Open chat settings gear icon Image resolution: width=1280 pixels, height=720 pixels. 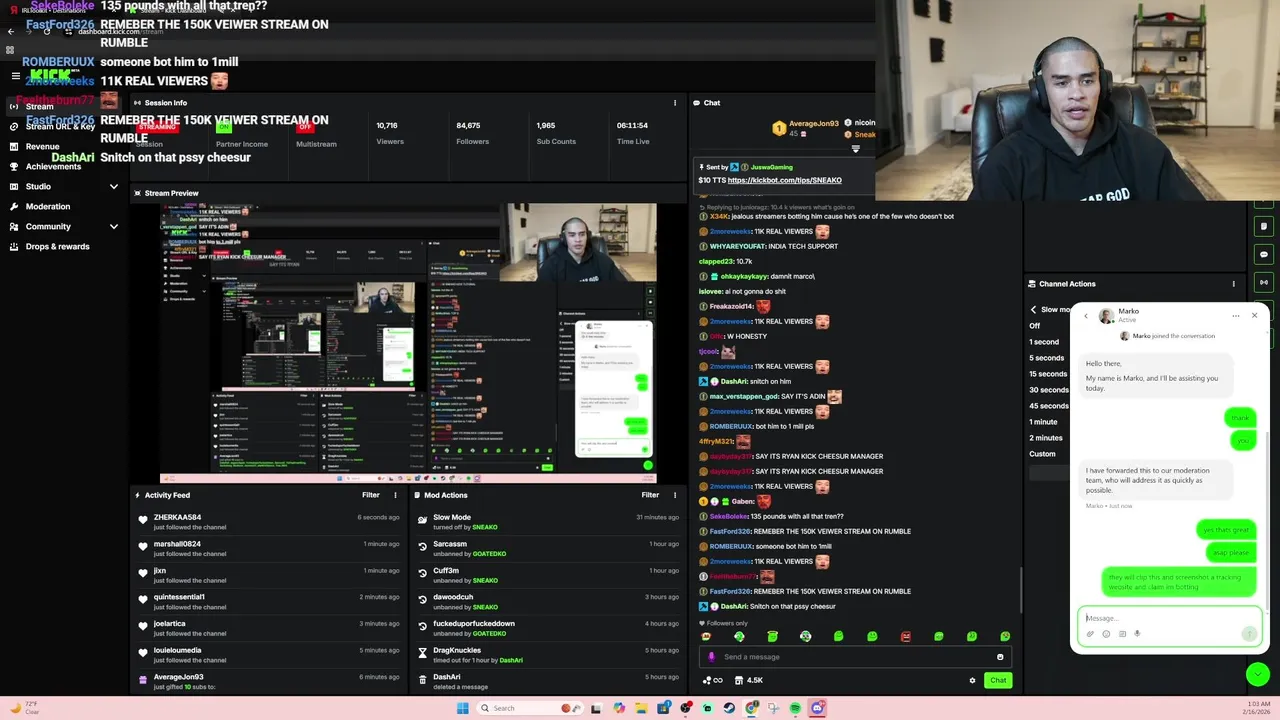972,680
